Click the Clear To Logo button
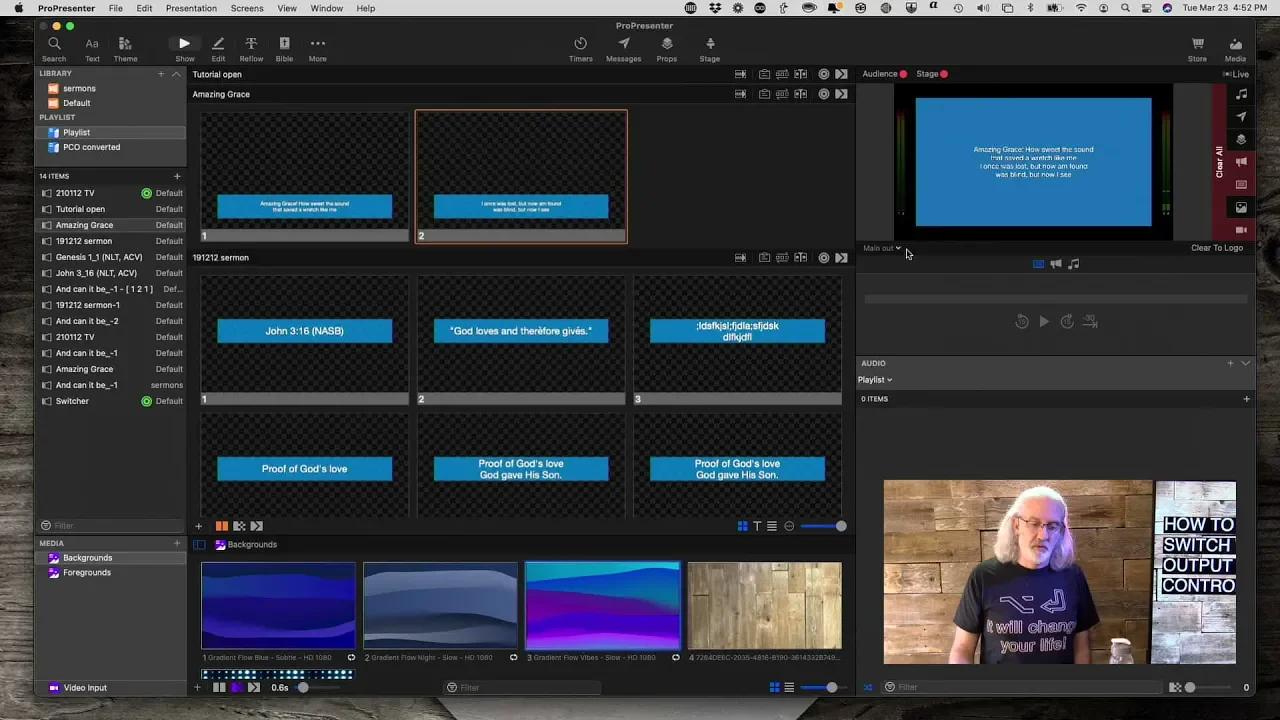Viewport: 1280px width, 720px height. pyautogui.click(x=1216, y=247)
